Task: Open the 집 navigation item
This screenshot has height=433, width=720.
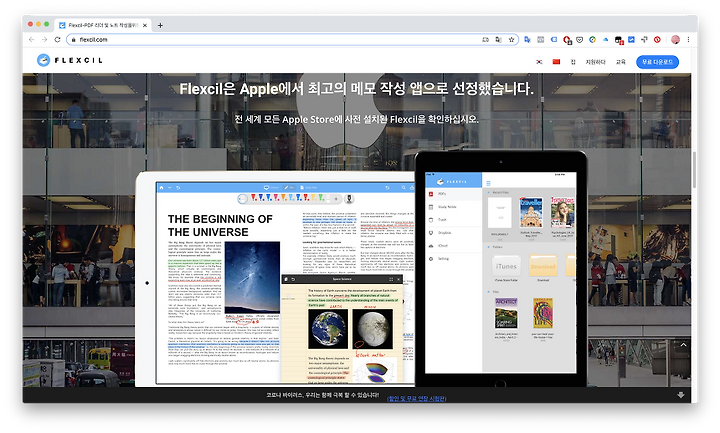Action: pos(573,62)
